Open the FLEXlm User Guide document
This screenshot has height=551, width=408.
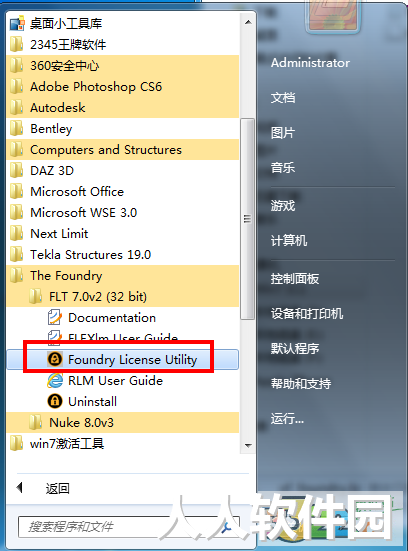pyautogui.click(x=122, y=338)
